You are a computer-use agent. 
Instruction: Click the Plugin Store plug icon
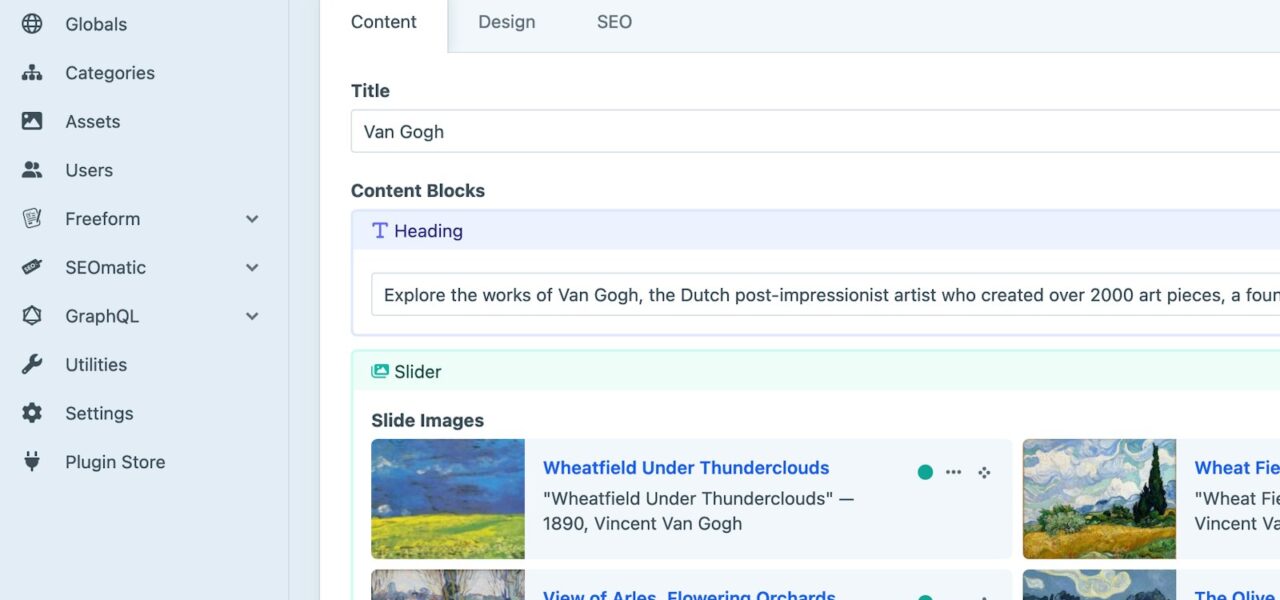pyautogui.click(x=32, y=462)
